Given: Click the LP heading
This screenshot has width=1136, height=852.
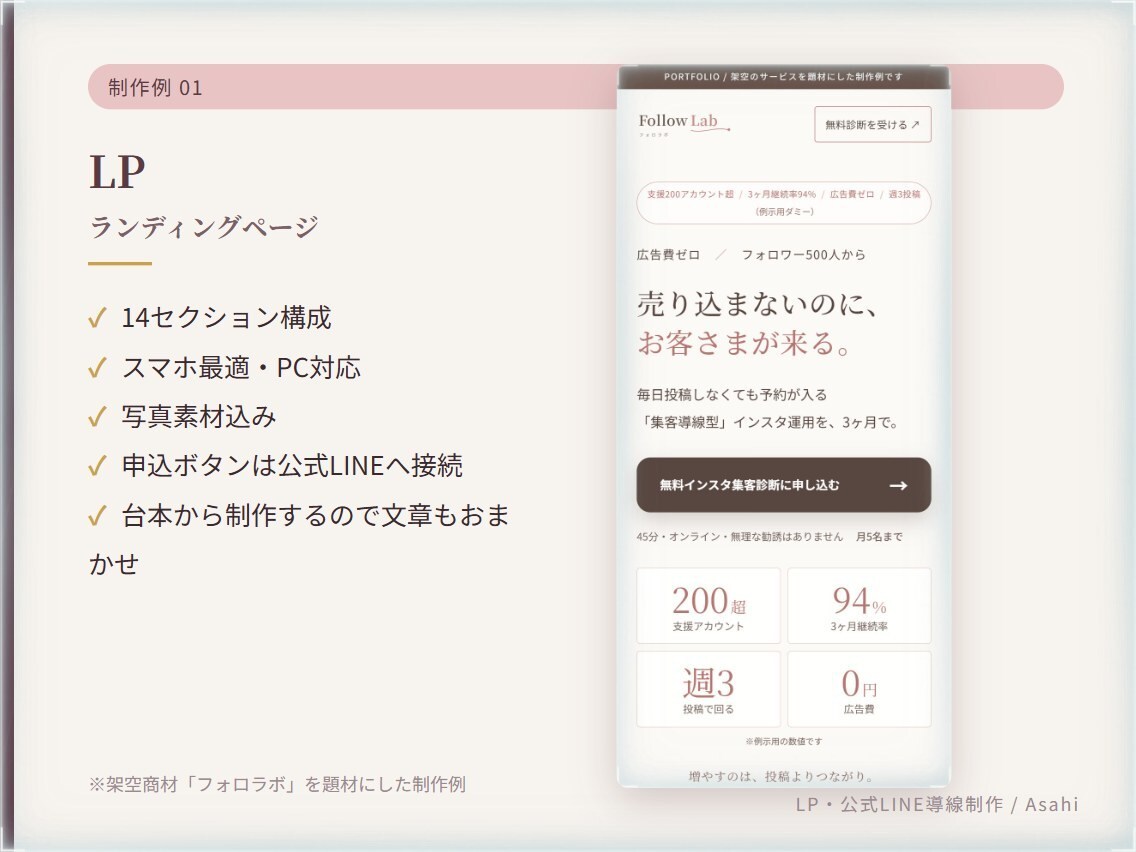Looking at the screenshot, I should 117,172.
